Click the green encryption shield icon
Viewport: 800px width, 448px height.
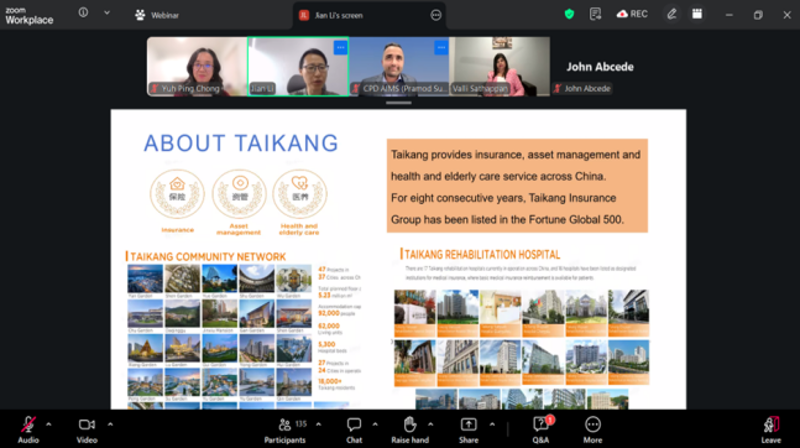[x=569, y=14]
